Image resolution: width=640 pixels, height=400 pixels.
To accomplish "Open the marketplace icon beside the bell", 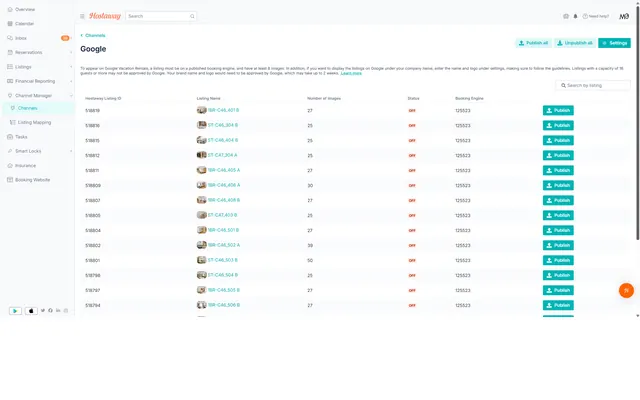I will (x=566, y=16).
